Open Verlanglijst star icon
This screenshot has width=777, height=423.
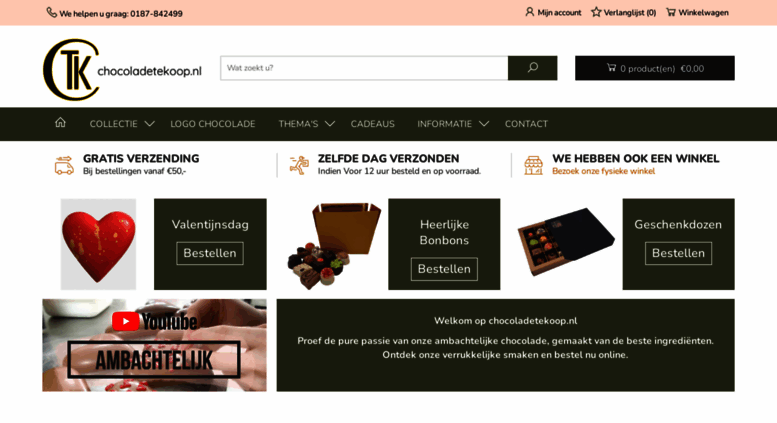point(596,12)
